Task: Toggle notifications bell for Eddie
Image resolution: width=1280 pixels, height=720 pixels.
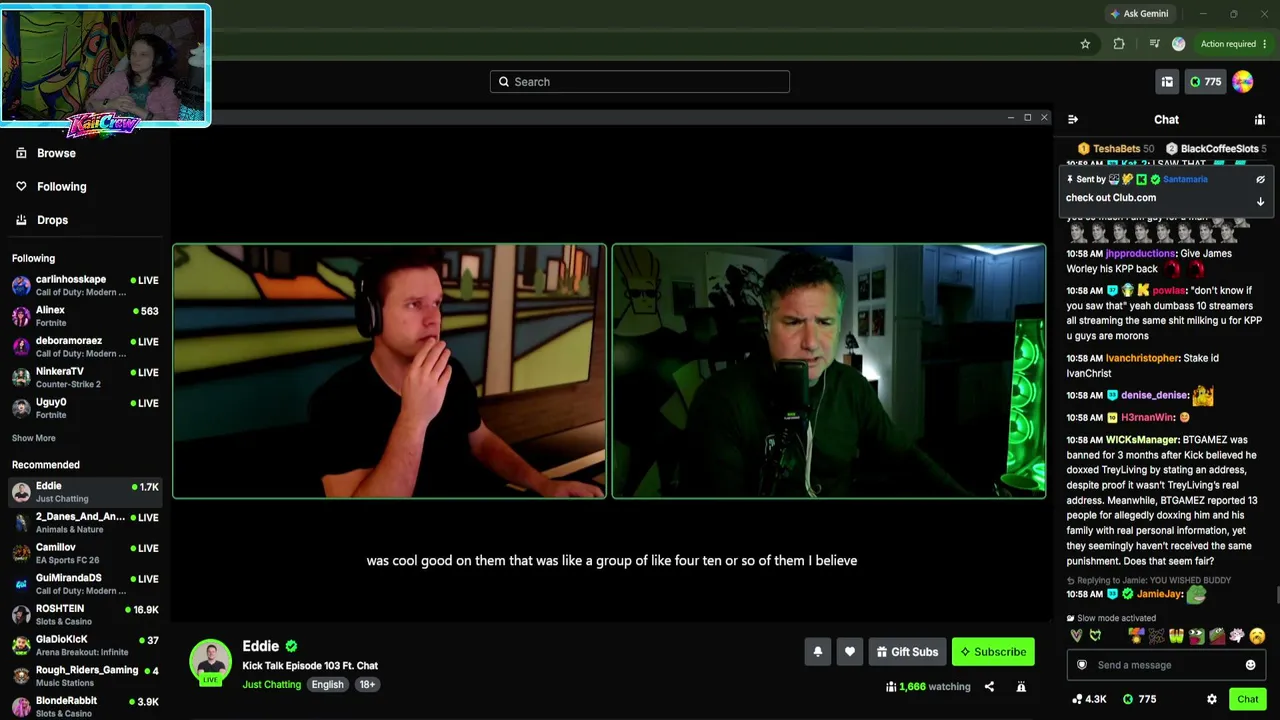Action: pyautogui.click(x=817, y=652)
